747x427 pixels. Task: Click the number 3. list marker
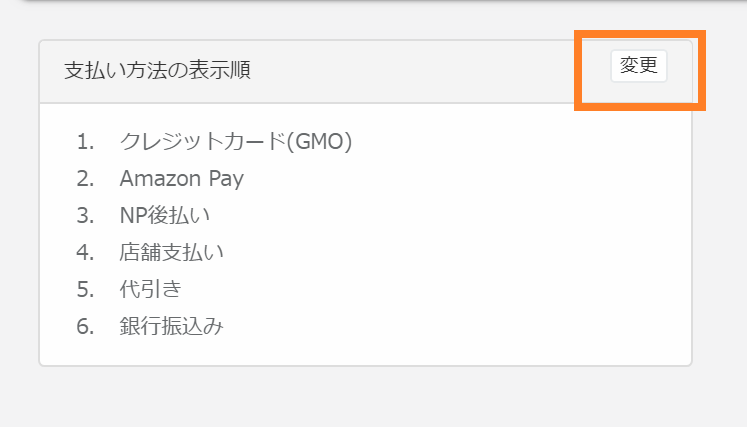(85, 216)
